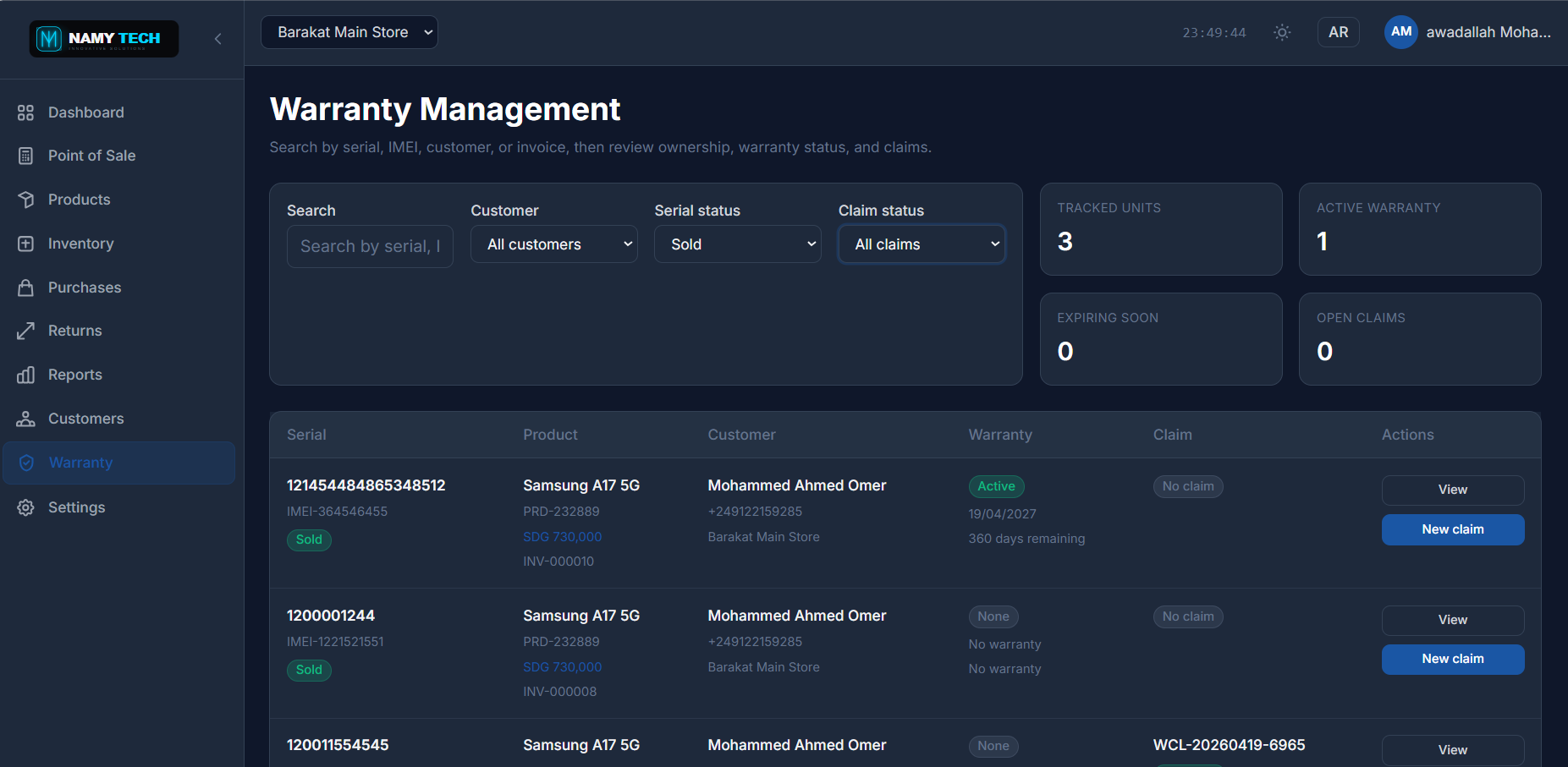Click serial number 1200001244
The image size is (1568, 767).
click(331, 616)
